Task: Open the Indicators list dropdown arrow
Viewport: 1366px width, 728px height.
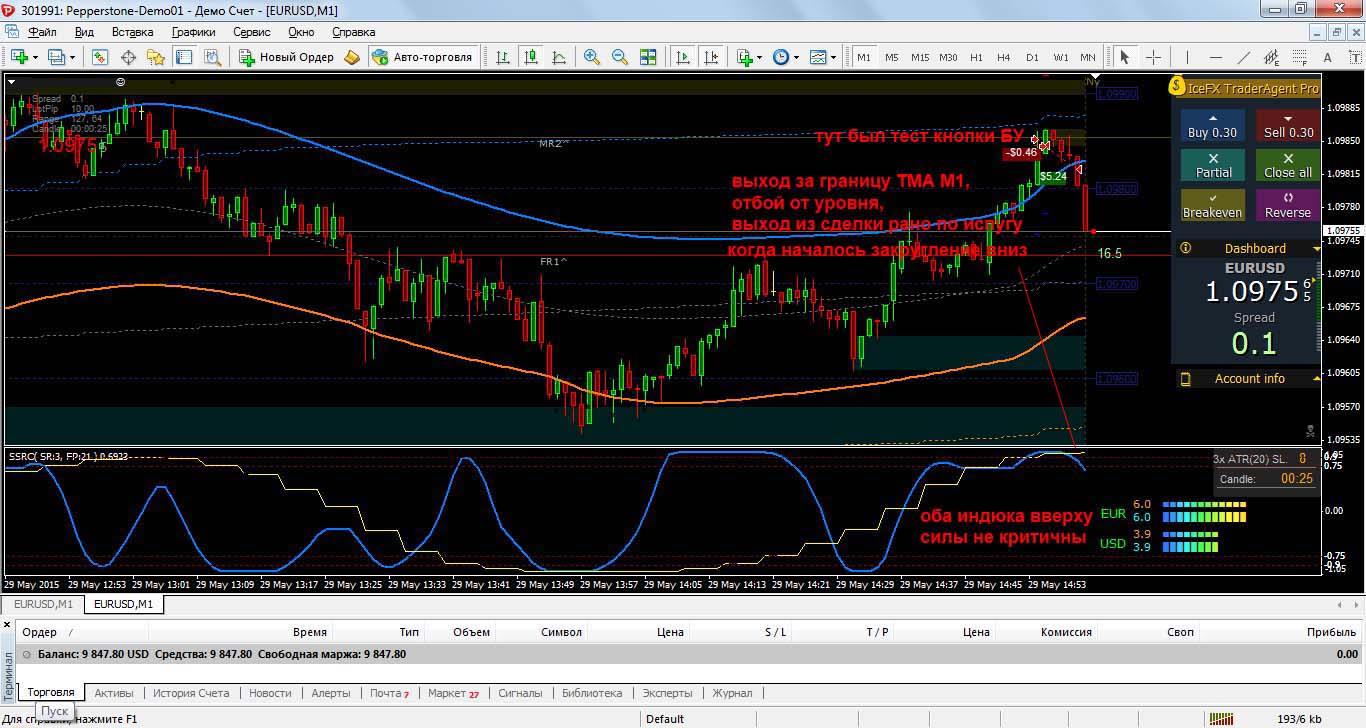Action: [x=758, y=57]
